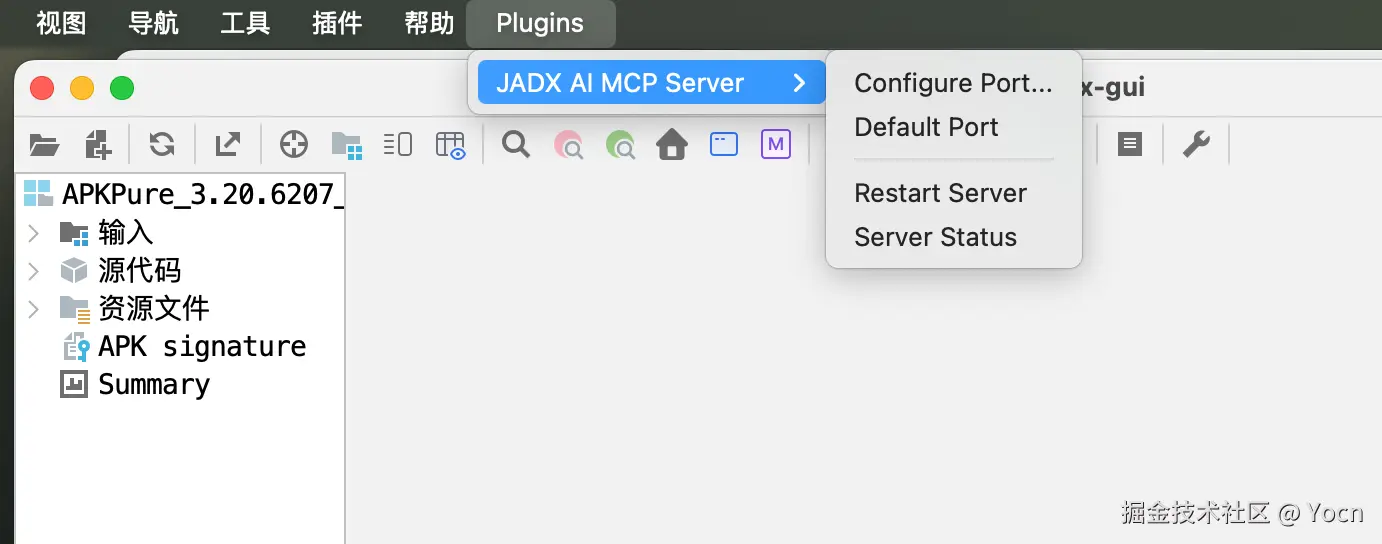
Task: Open text search magnifier icon
Action: (516, 145)
